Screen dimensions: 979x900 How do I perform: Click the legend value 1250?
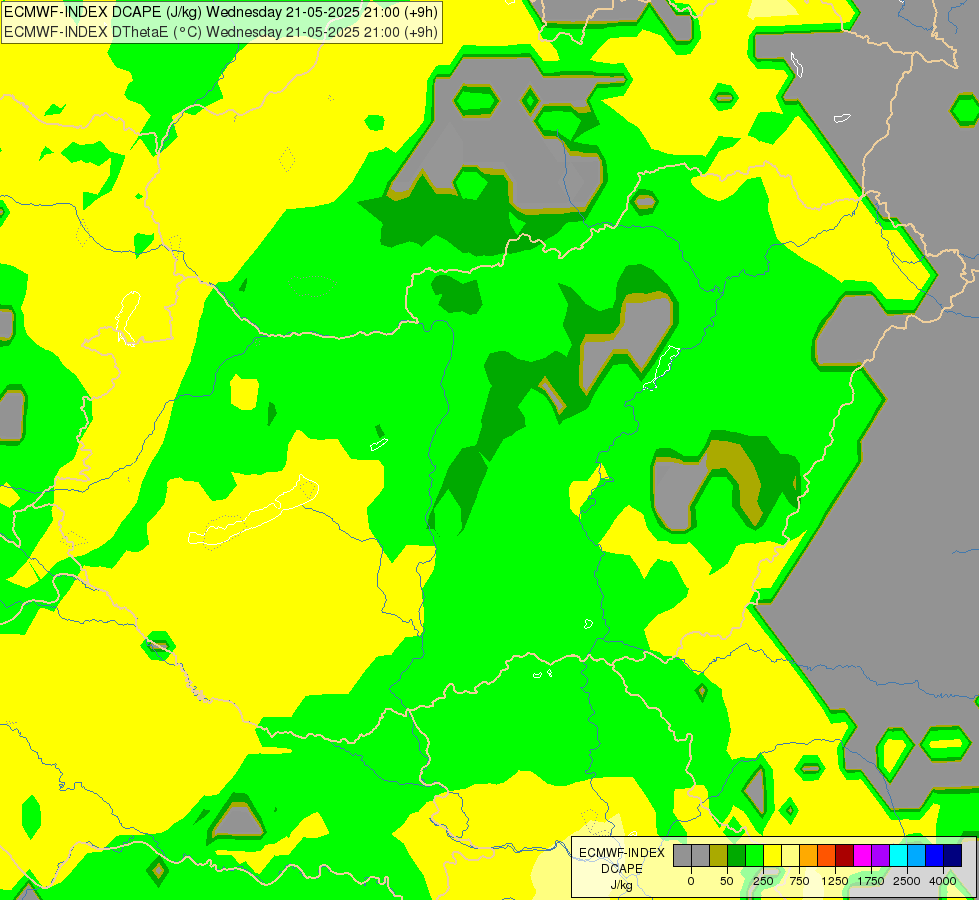coord(835,881)
